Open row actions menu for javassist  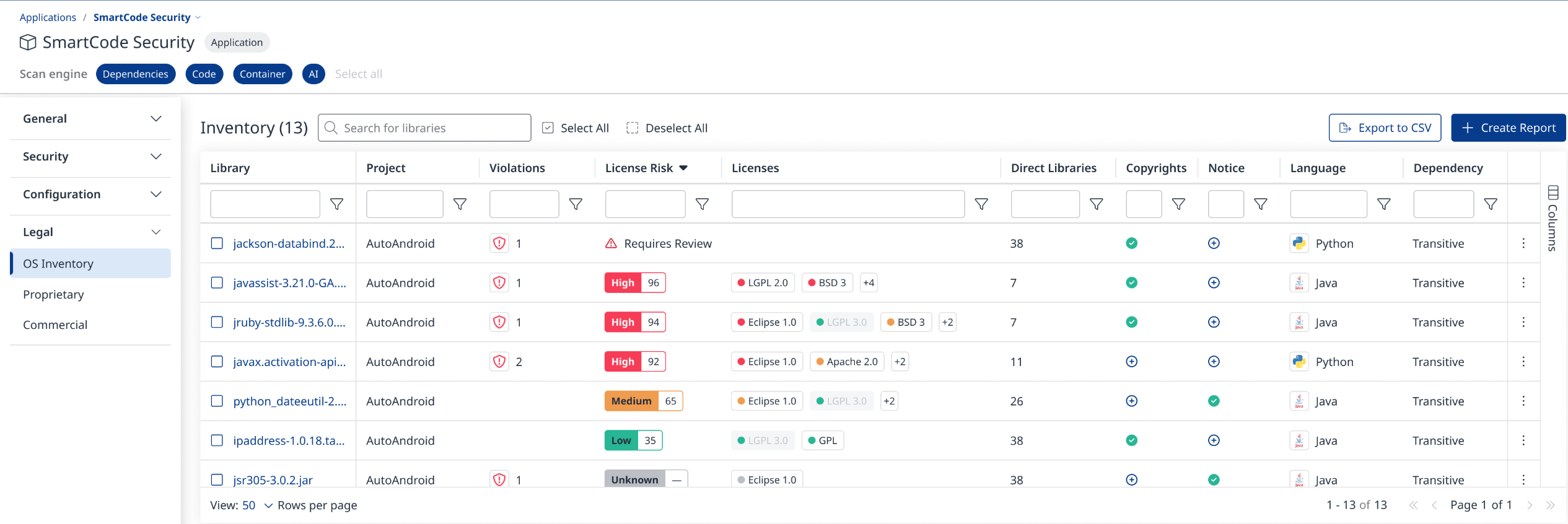[x=1523, y=282]
